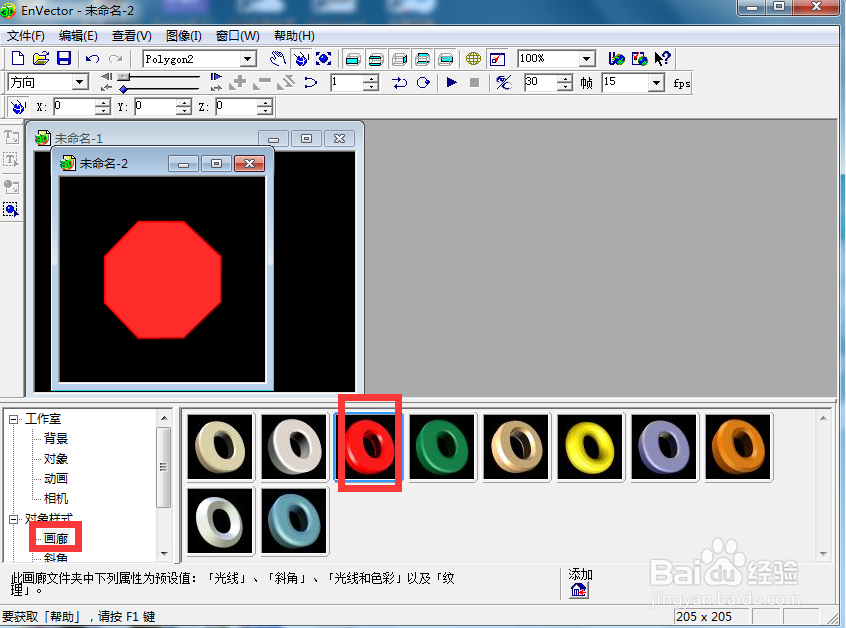The image size is (846, 628).
Task: Click the reverse keyframes icon
Action: pos(286,83)
